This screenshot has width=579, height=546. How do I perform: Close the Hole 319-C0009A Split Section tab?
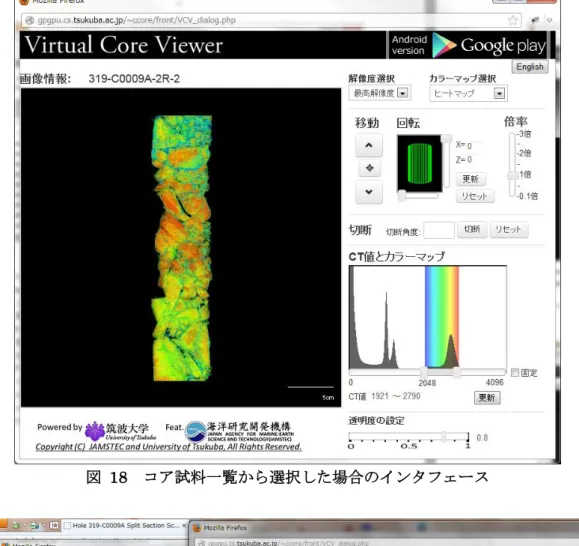pyautogui.click(x=184, y=525)
